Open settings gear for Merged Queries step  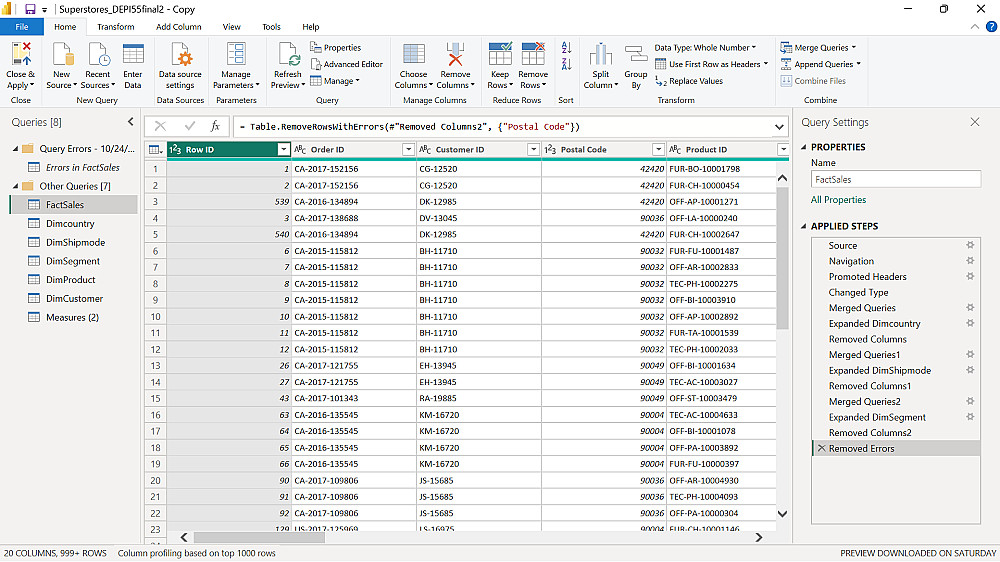(969, 308)
